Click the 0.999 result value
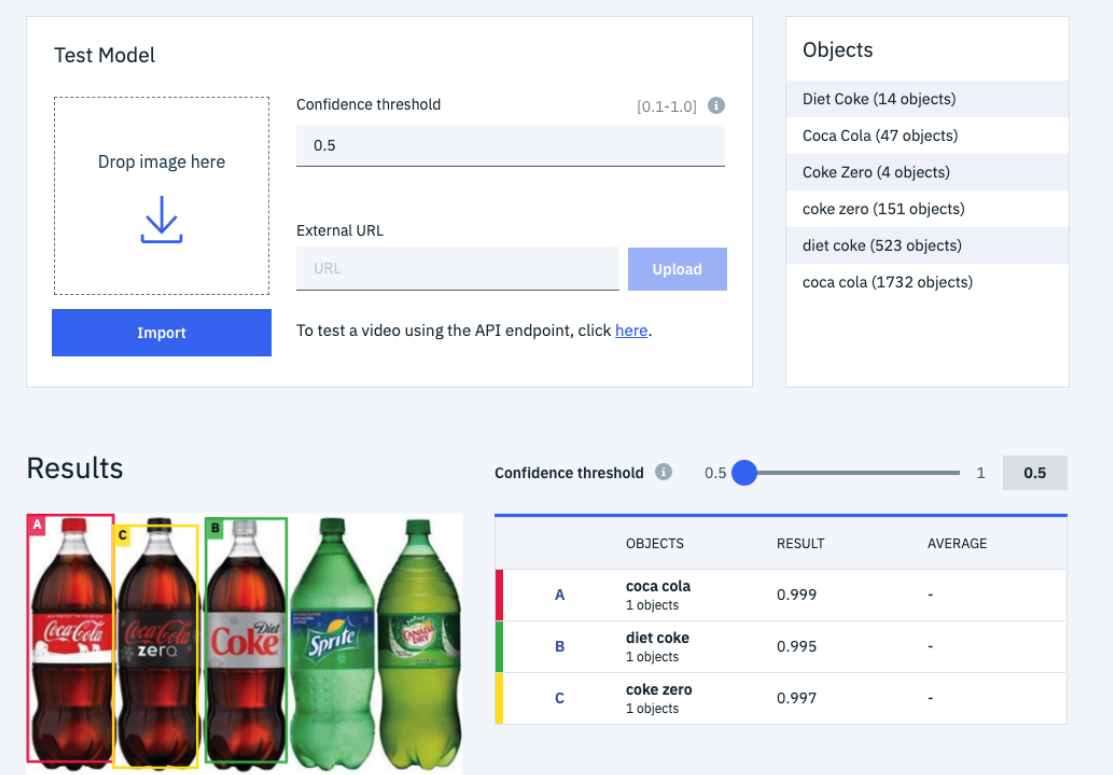 (796, 595)
